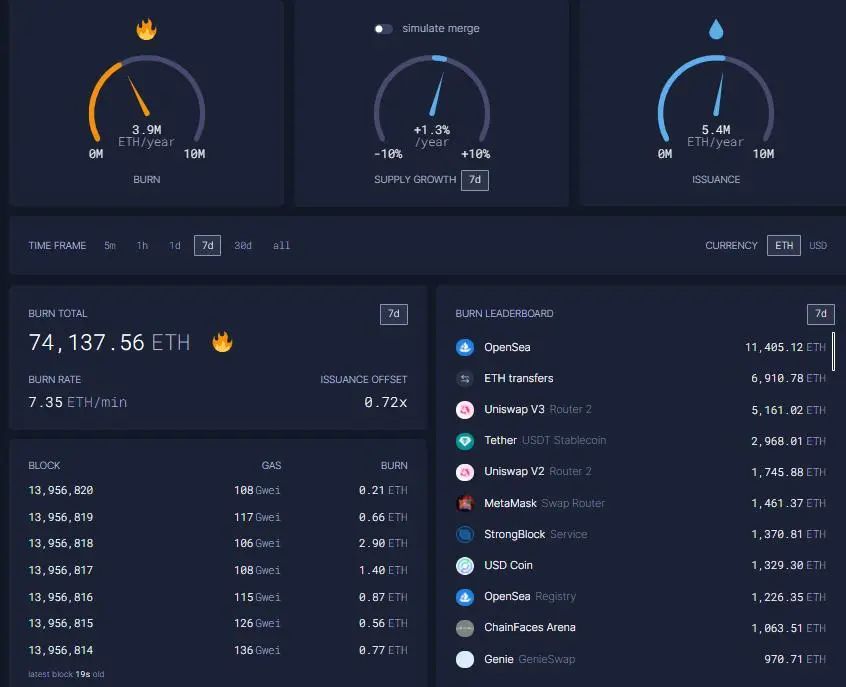Open the Uniswap V2 Router 2 entry
This screenshot has width=846, height=687.
(537, 471)
